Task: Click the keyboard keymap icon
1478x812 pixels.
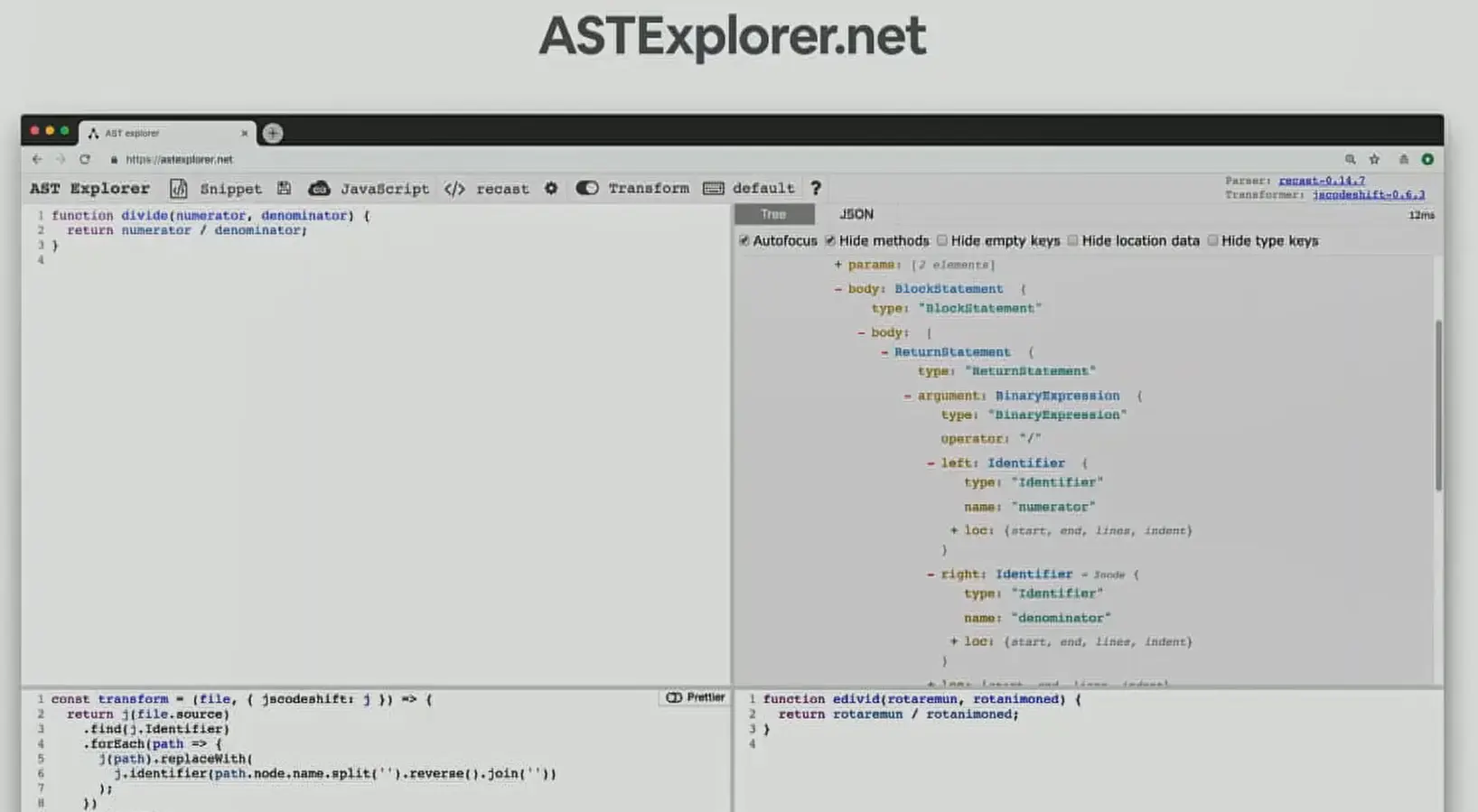Action: tap(714, 188)
